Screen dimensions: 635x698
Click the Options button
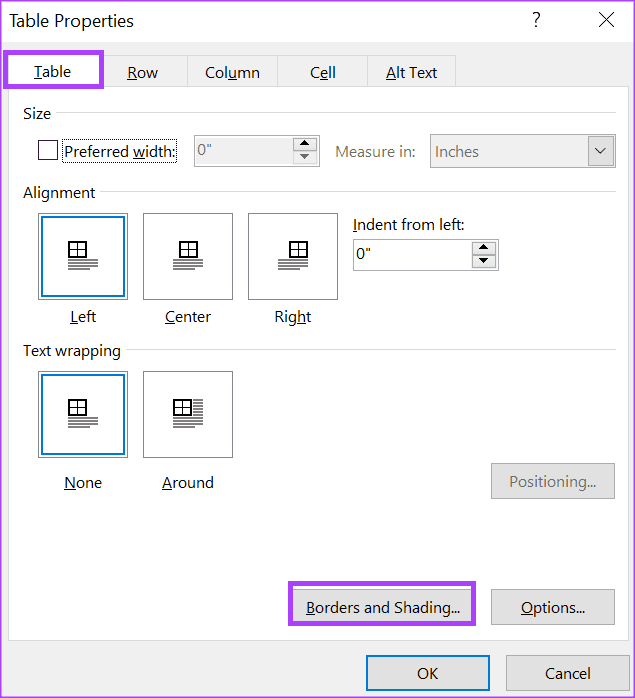(x=553, y=608)
